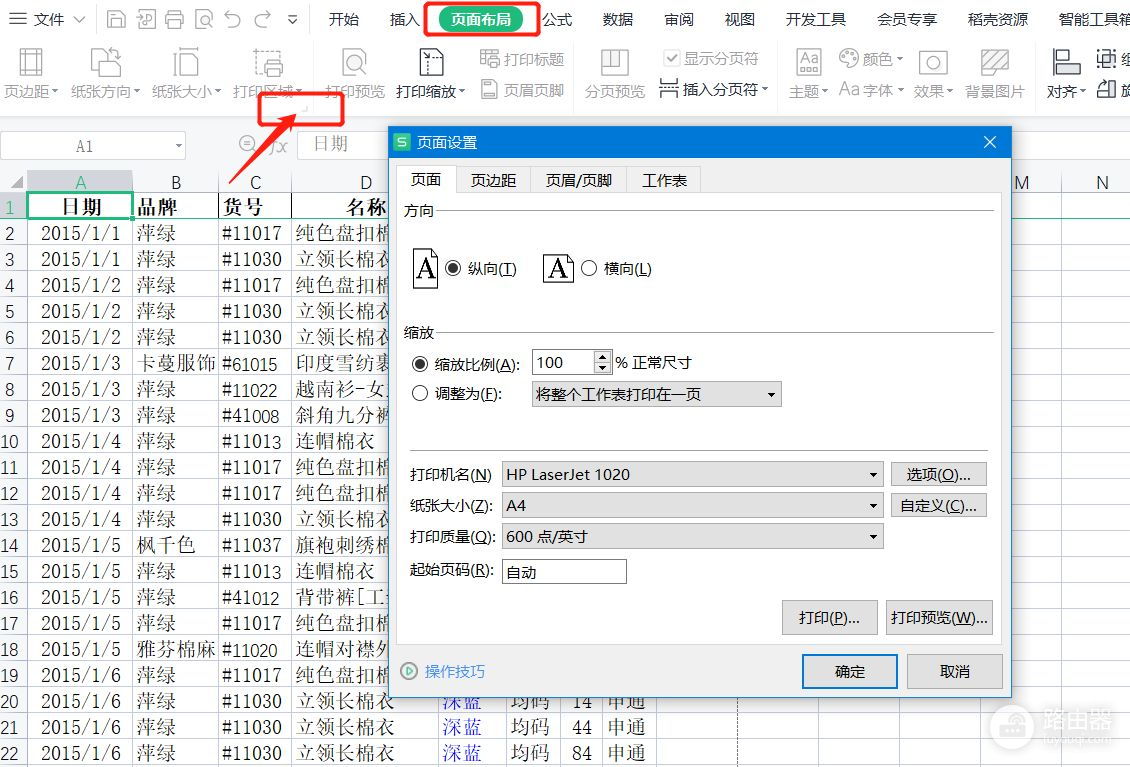Select the 调整为 fit-to radio option
Screen dimensions: 1130x767
[420, 394]
